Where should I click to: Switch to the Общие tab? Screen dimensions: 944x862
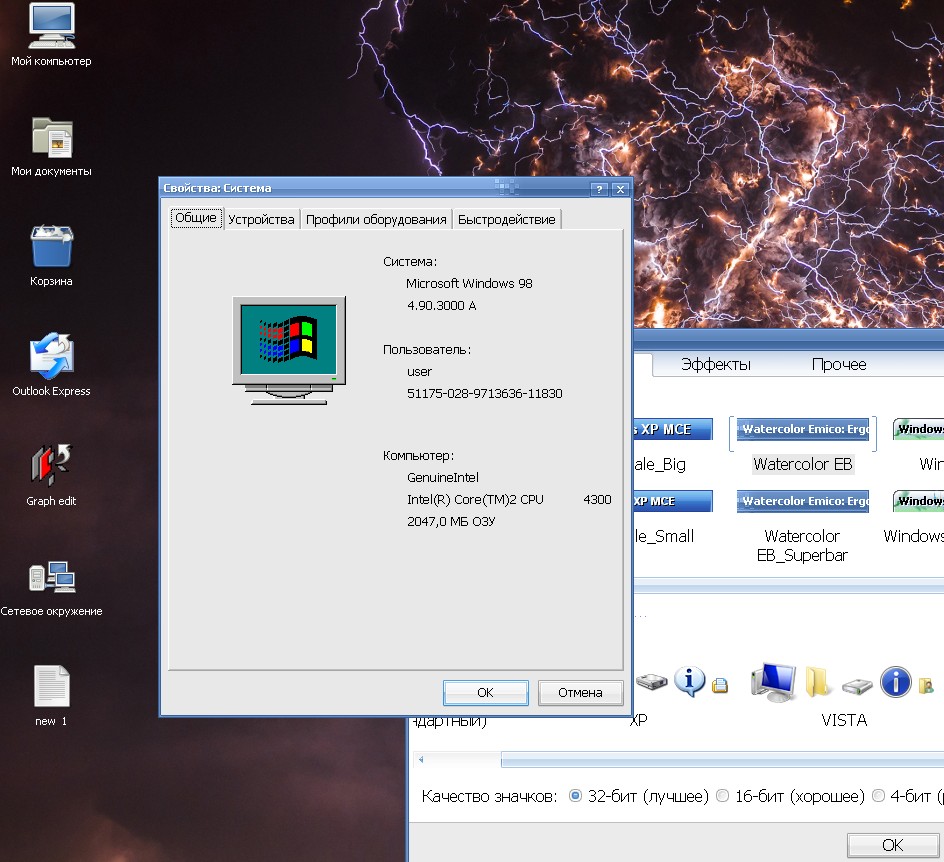coord(196,218)
